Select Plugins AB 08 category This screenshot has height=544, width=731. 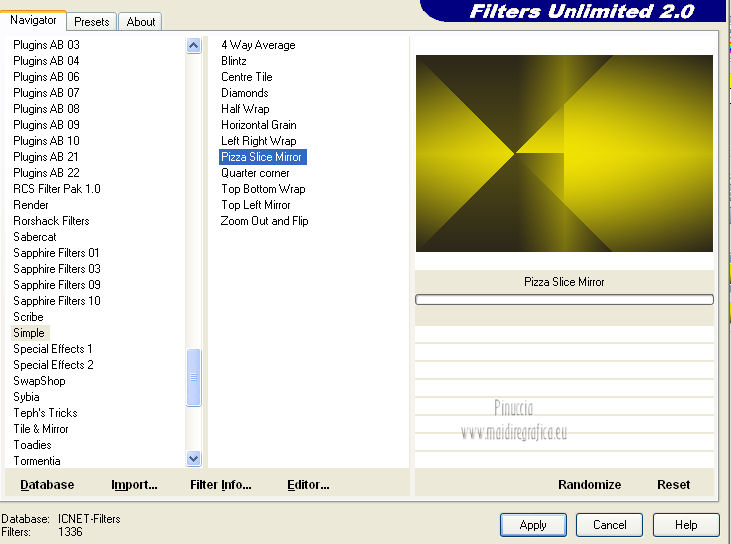point(46,109)
